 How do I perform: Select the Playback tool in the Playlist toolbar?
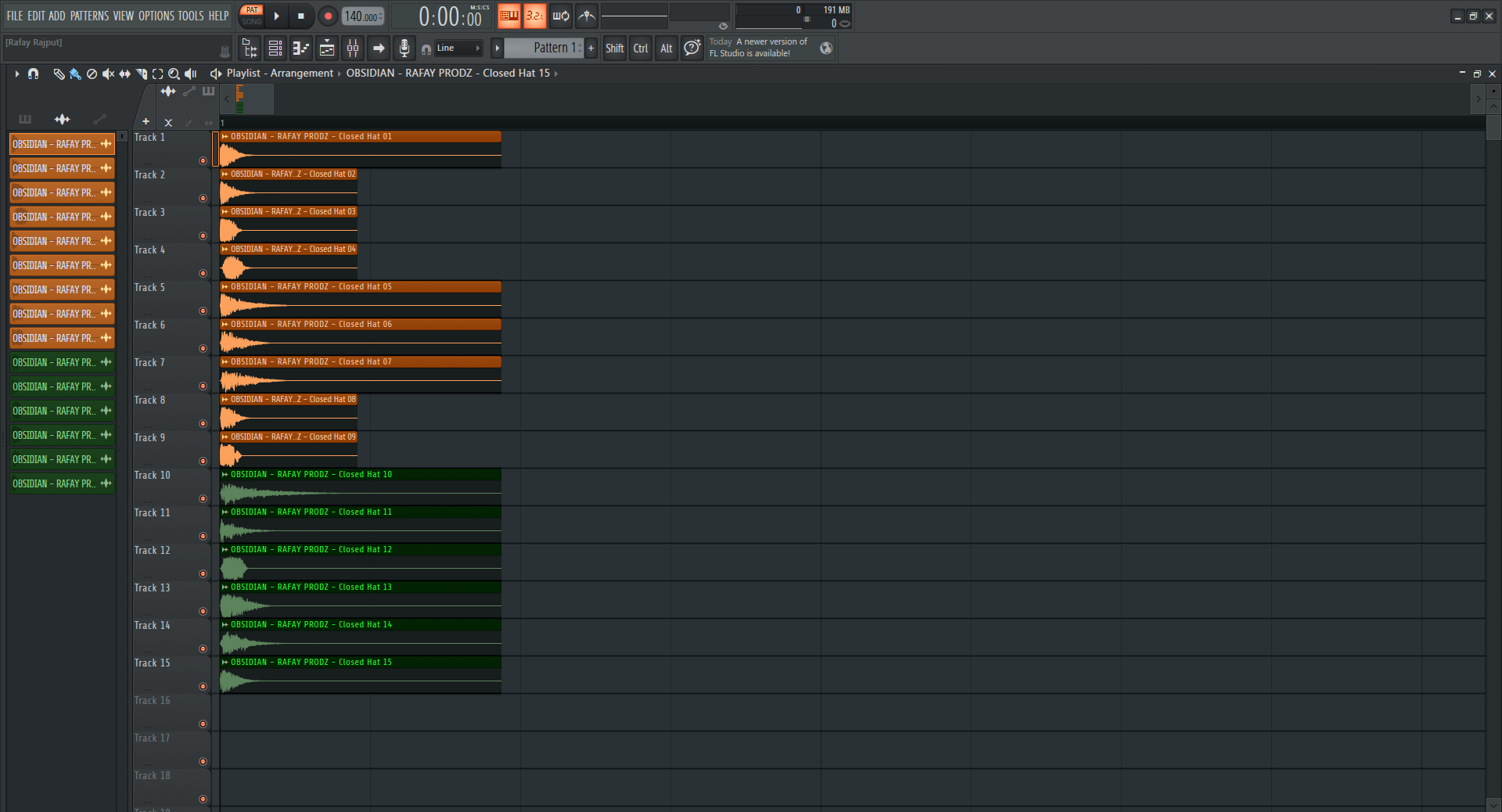point(191,74)
